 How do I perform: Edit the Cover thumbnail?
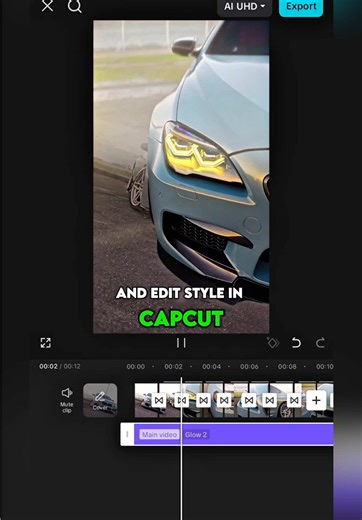pos(100,400)
